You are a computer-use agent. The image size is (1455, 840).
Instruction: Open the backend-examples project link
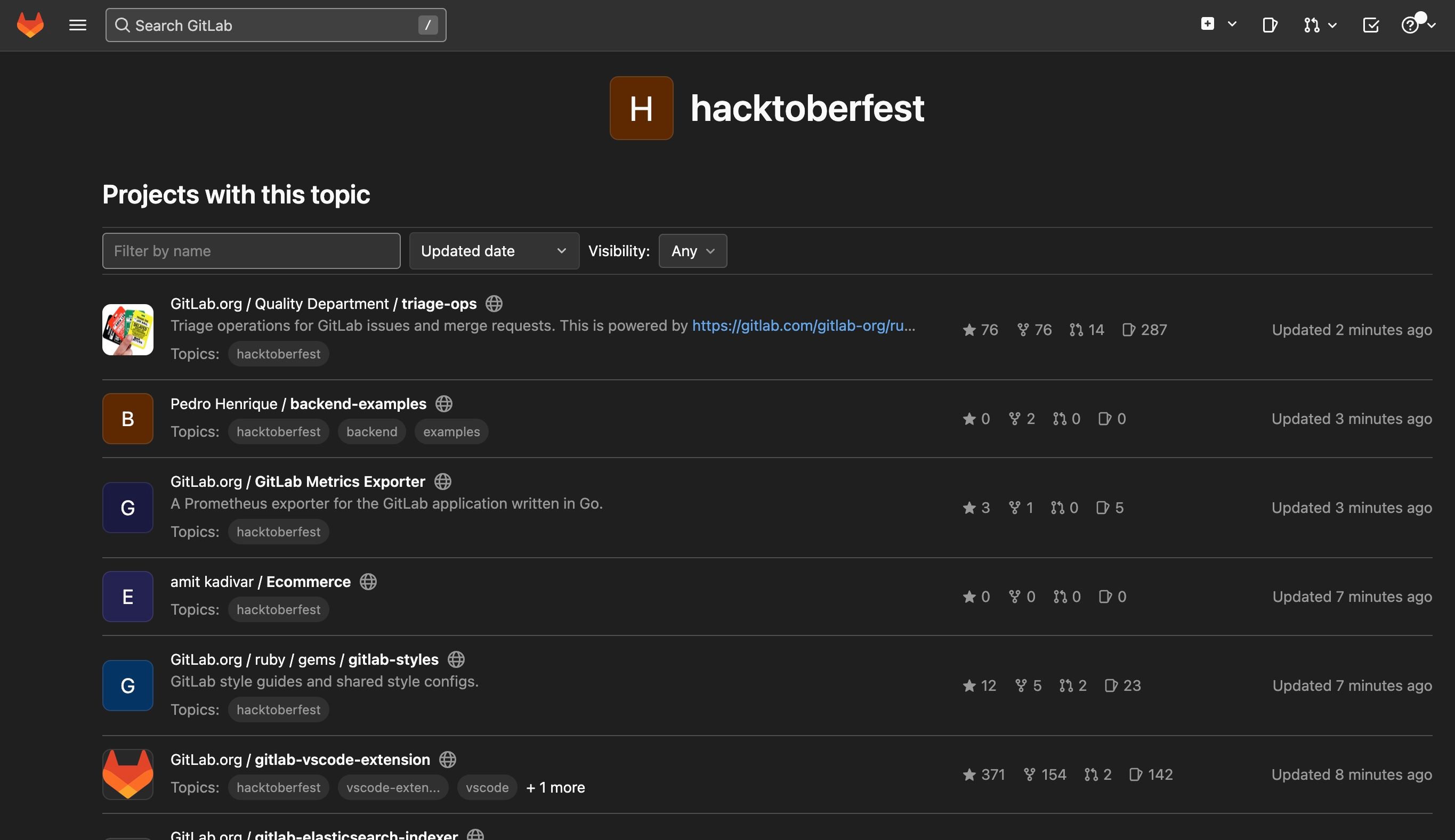click(298, 403)
